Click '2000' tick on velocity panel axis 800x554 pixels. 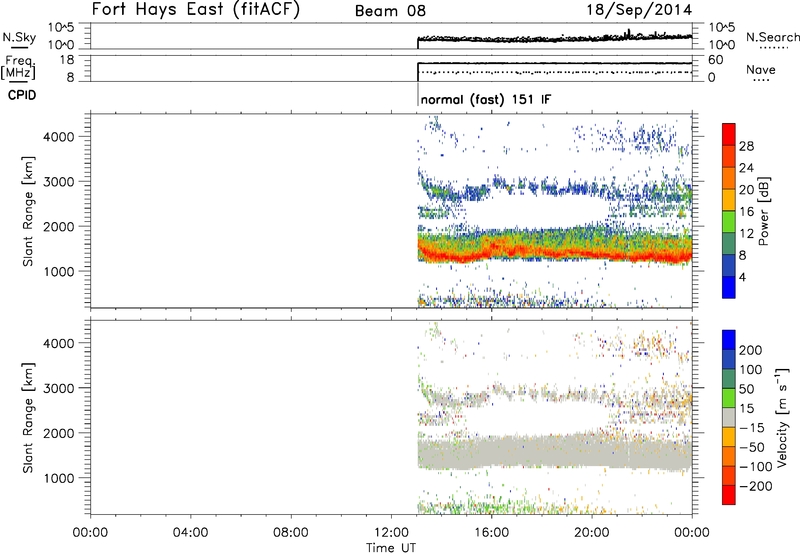pos(58,433)
